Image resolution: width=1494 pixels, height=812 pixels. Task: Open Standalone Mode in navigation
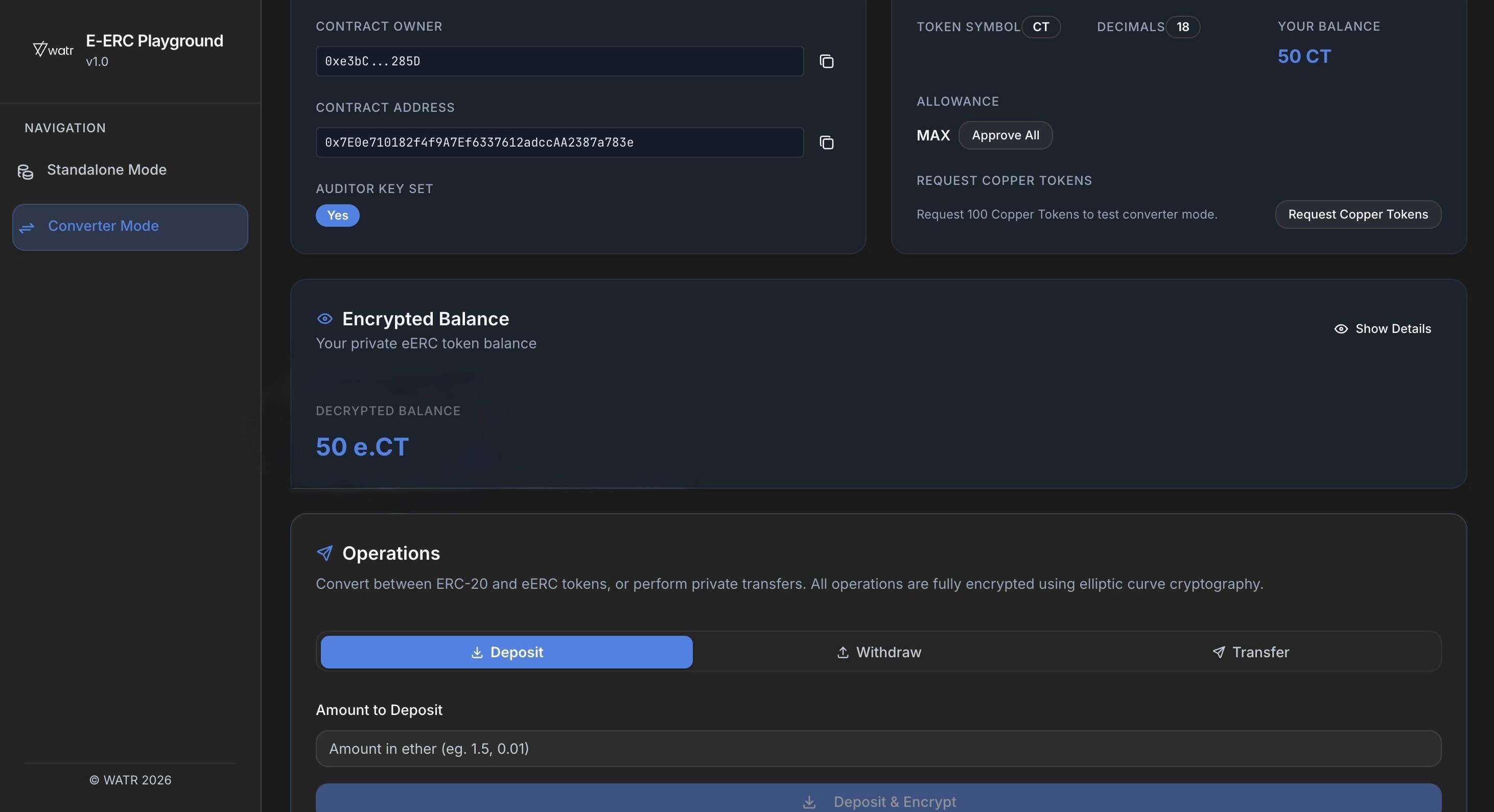tap(107, 171)
